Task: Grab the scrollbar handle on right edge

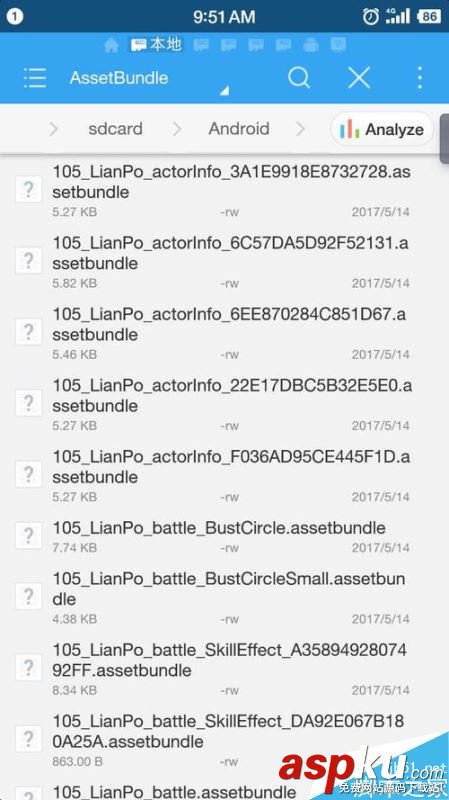Action: (x=444, y=139)
